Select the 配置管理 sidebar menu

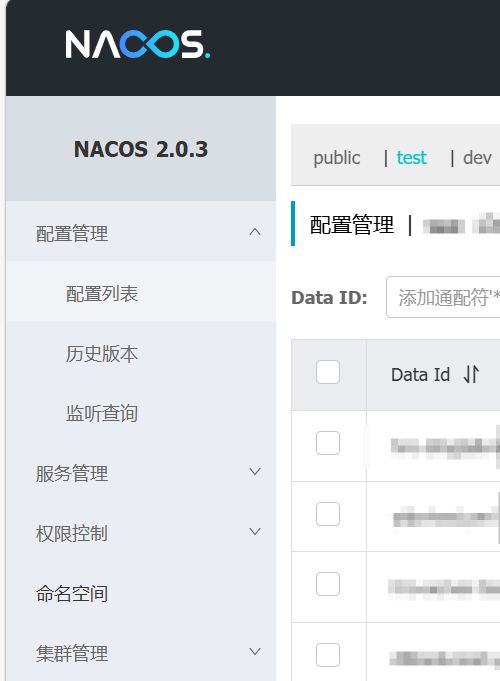[141, 233]
